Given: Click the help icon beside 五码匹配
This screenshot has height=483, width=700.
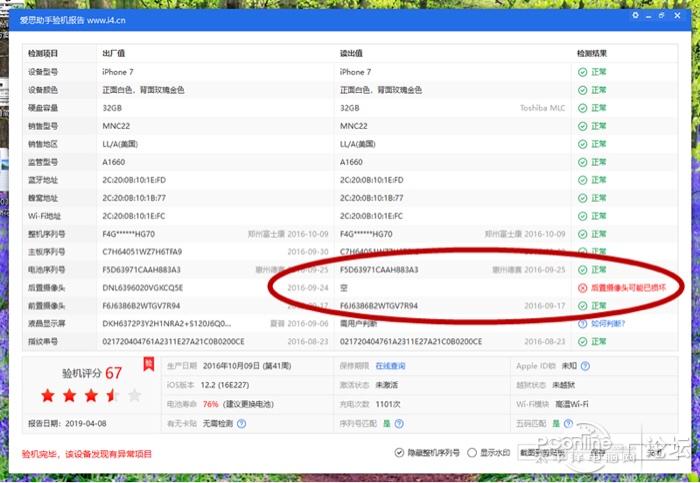Looking at the screenshot, I should pos(568,423).
